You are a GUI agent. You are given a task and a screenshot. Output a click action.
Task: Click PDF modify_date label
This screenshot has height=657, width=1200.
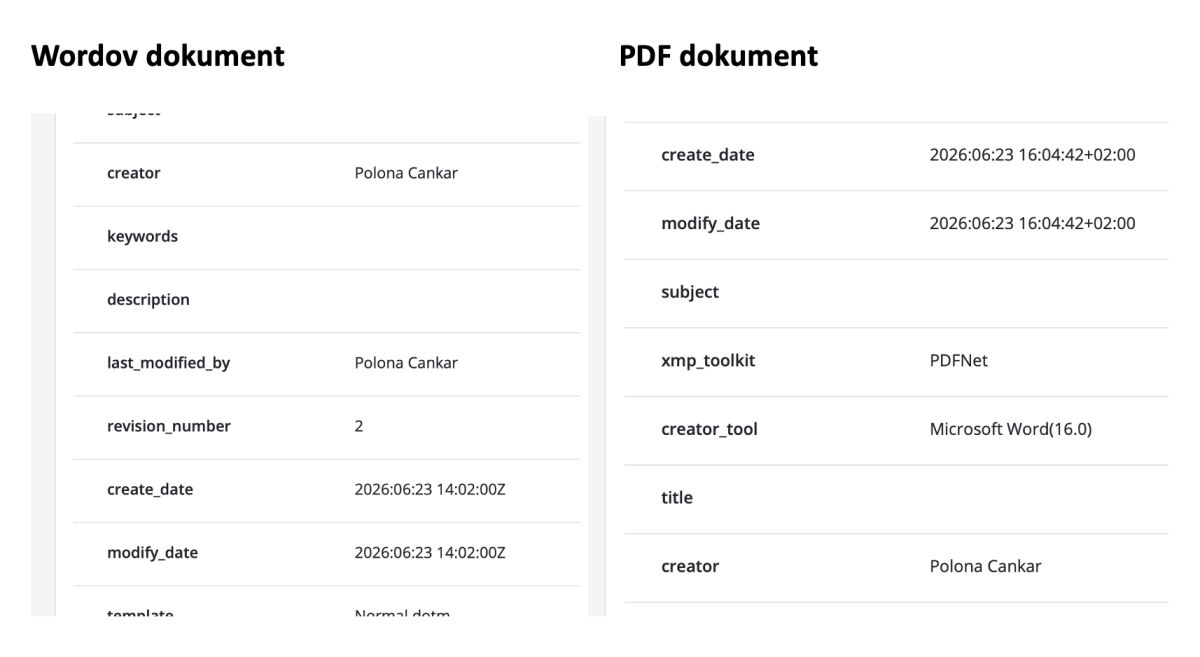pyautogui.click(x=710, y=224)
